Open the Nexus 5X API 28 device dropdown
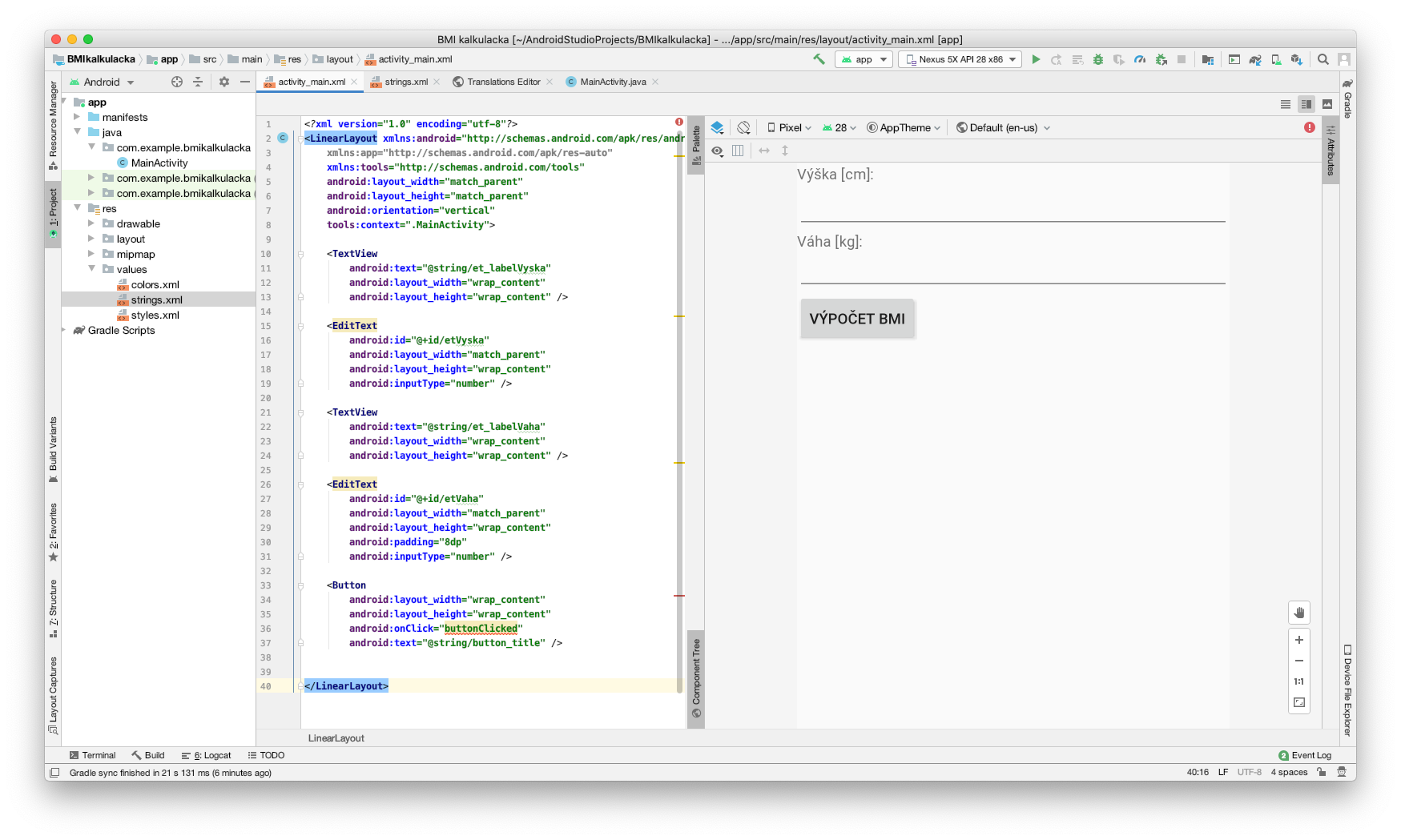1401x840 pixels. pyautogui.click(x=960, y=59)
